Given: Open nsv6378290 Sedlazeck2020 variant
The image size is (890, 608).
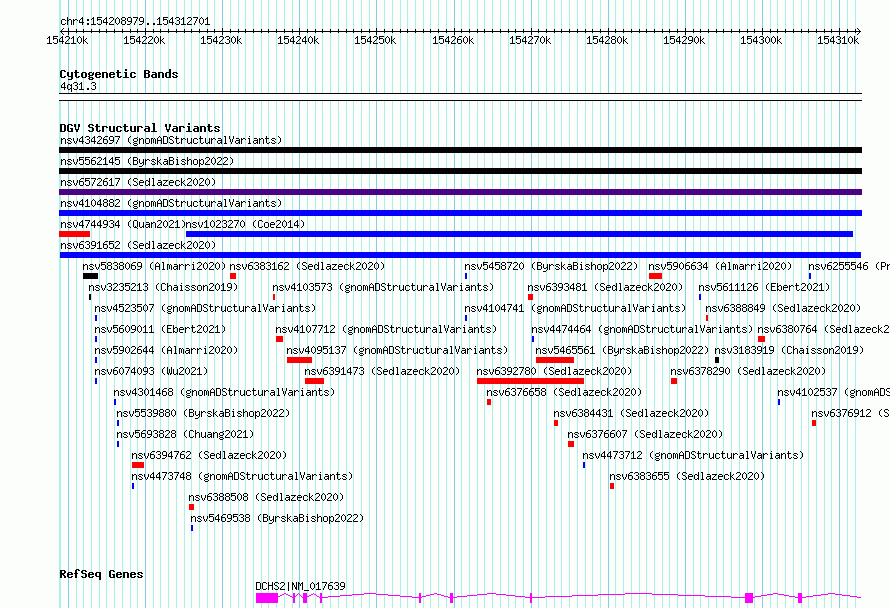Looking at the screenshot, I should [748, 371].
